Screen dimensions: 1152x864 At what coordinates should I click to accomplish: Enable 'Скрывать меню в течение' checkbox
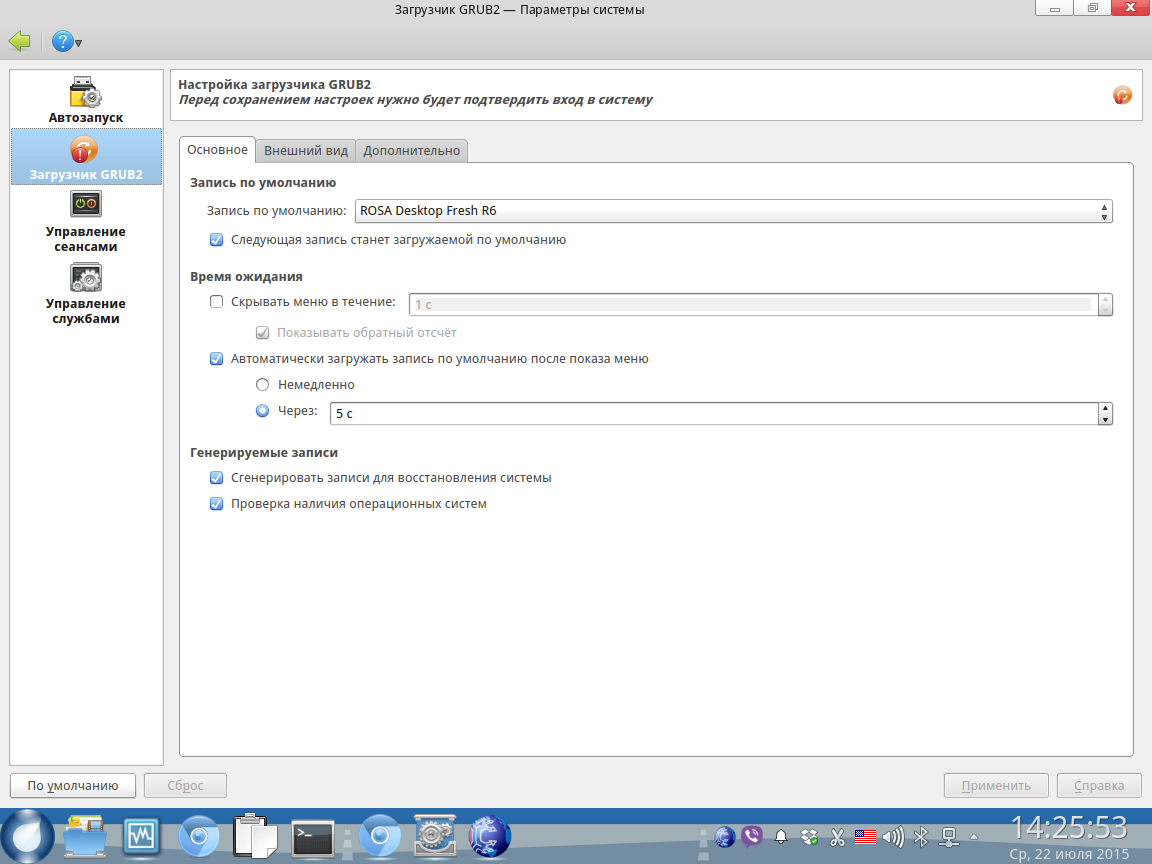point(216,301)
